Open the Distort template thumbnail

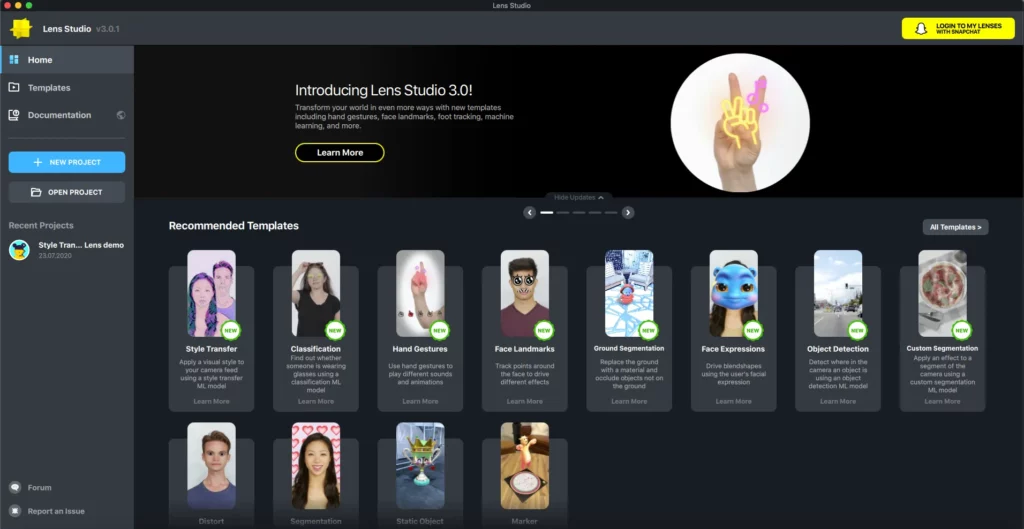point(212,466)
